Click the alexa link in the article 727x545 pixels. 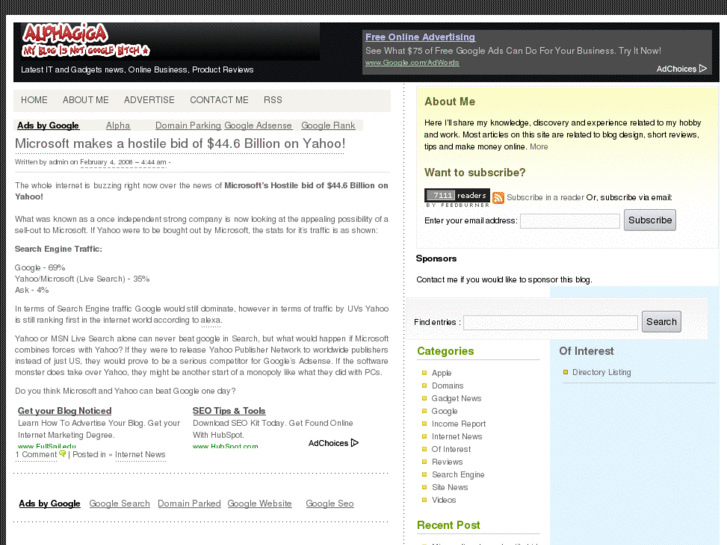point(211,320)
